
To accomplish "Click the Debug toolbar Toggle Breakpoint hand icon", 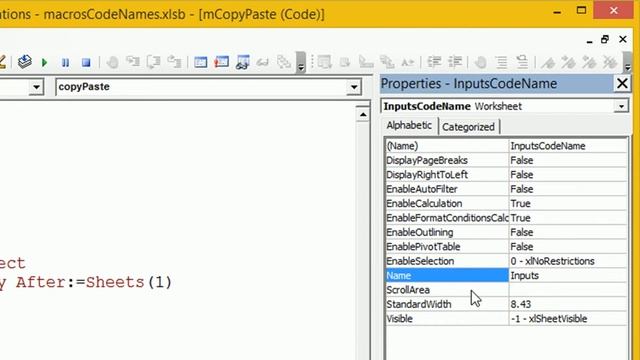I will (112, 62).
